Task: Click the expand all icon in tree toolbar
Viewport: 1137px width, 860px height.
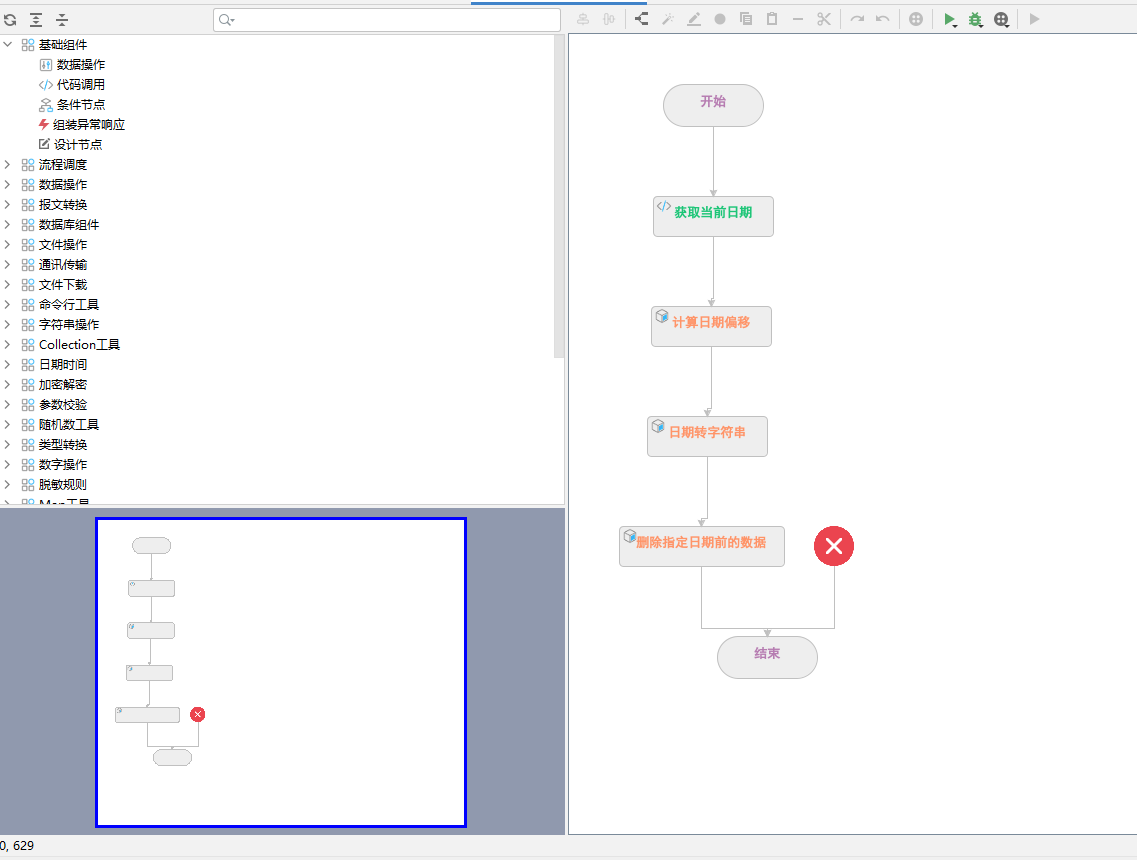Action: tap(36, 19)
